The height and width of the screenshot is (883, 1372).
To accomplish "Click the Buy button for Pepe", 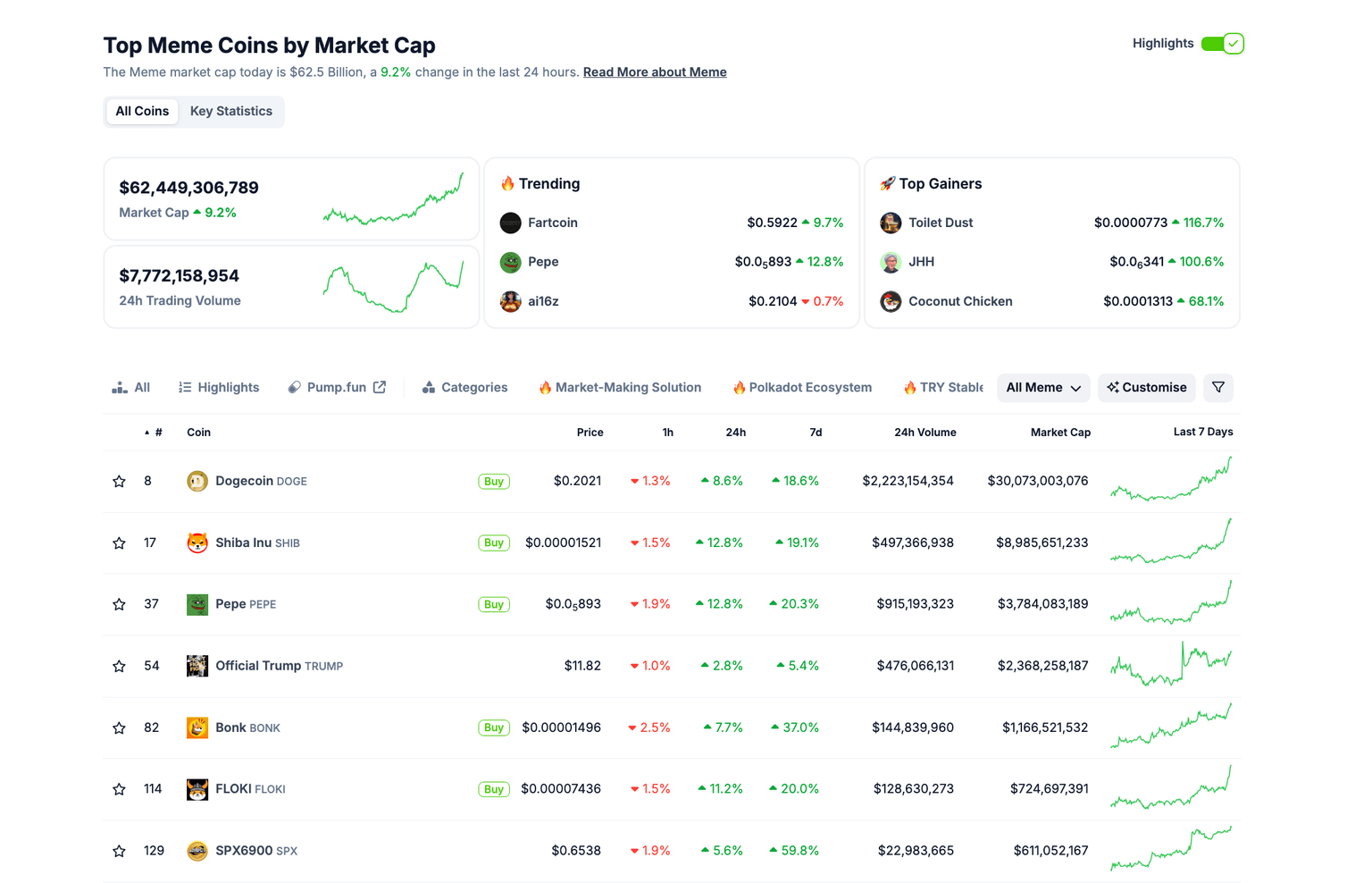I will click(x=494, y=604).
